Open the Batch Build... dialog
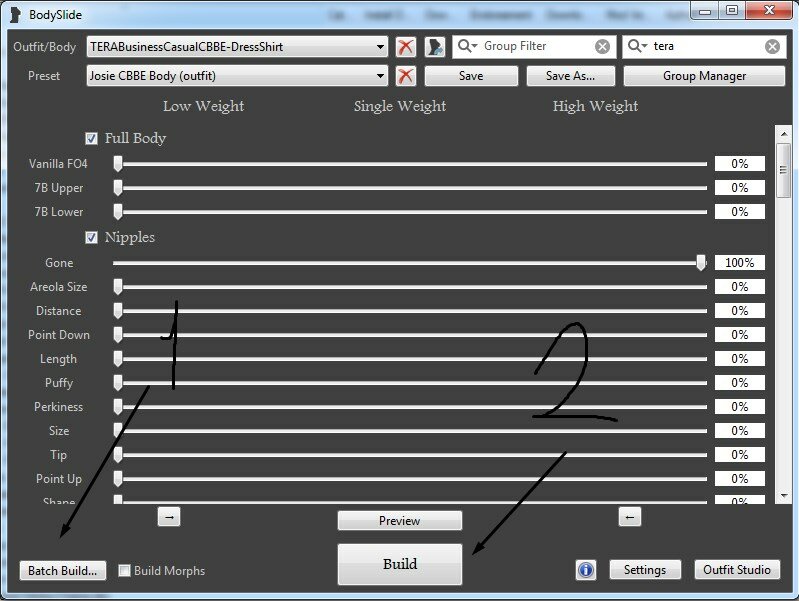Image resolution: width=799 pixels, height=601 pixels. pos(63,570)
